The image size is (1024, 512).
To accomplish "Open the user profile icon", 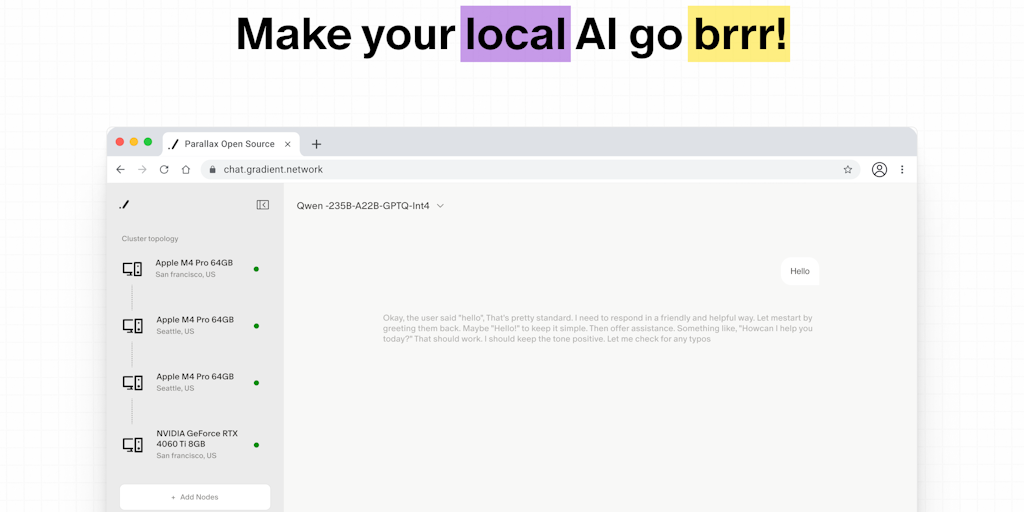I will pos(880,170).
